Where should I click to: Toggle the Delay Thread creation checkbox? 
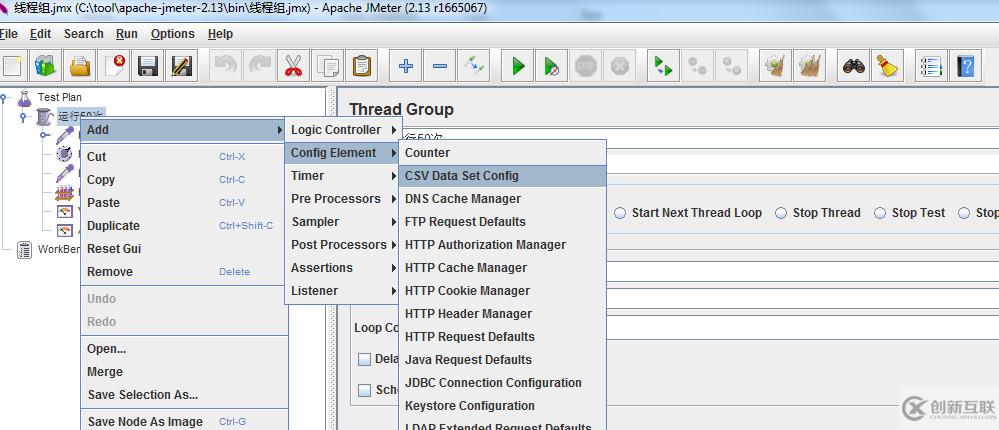click(x=364, y=359)
